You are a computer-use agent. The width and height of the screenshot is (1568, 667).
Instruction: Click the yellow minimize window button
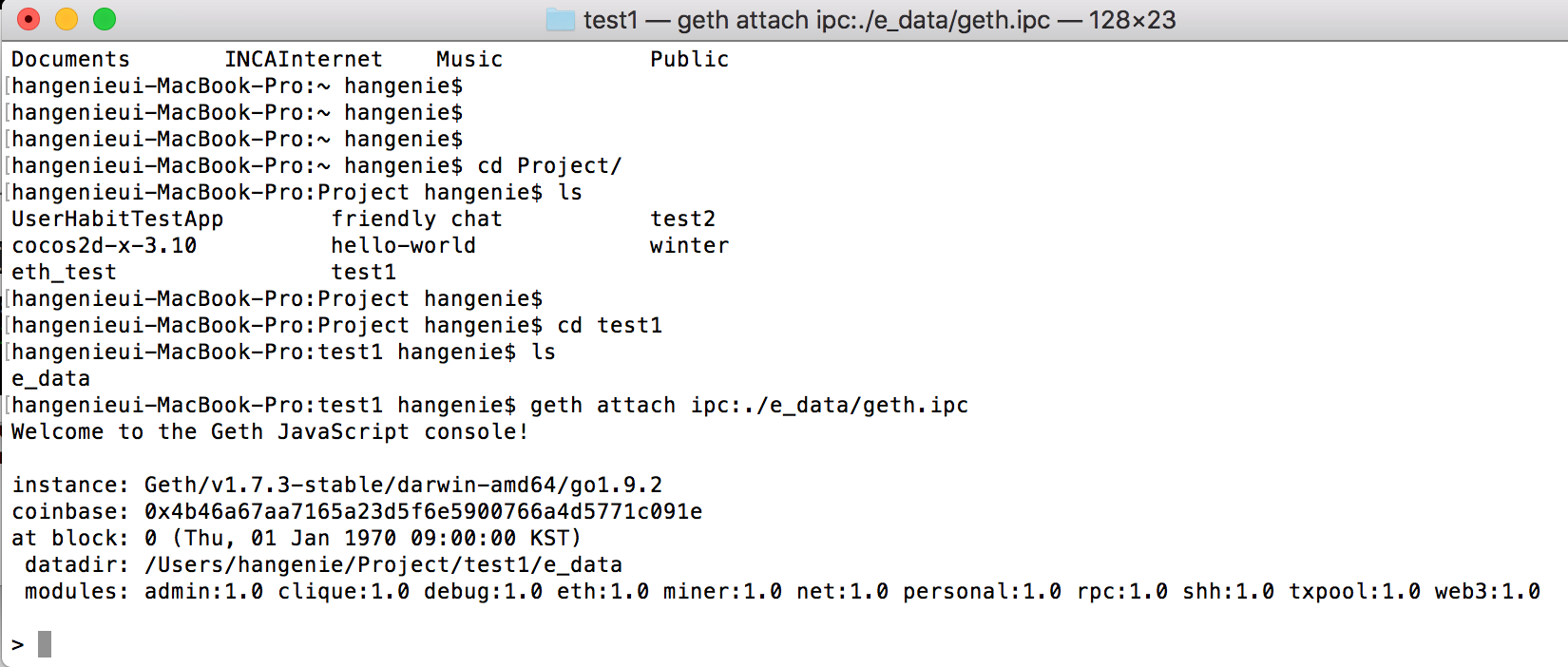67,19
